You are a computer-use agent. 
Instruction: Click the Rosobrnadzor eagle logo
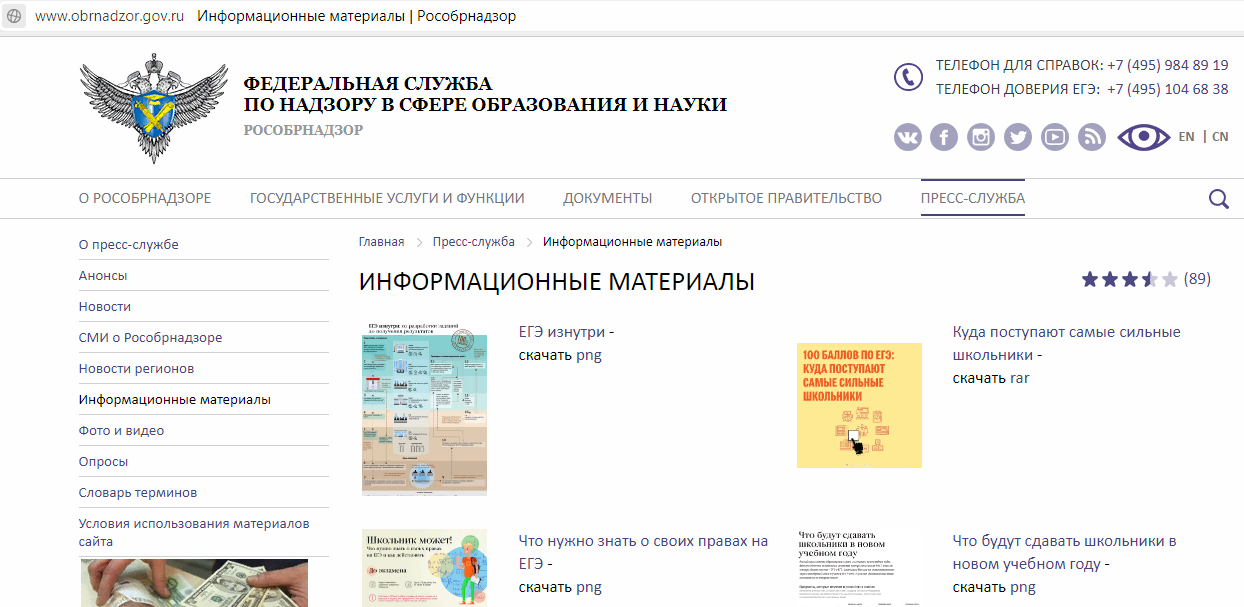pyautogui.click(x=140, y=108)
